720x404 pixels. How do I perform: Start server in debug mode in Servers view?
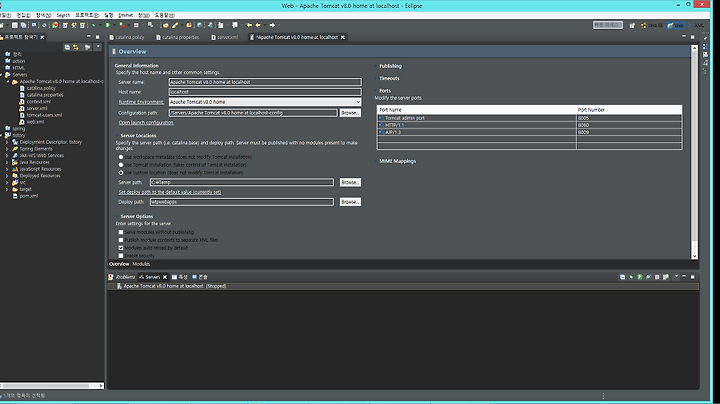(631, 277)
